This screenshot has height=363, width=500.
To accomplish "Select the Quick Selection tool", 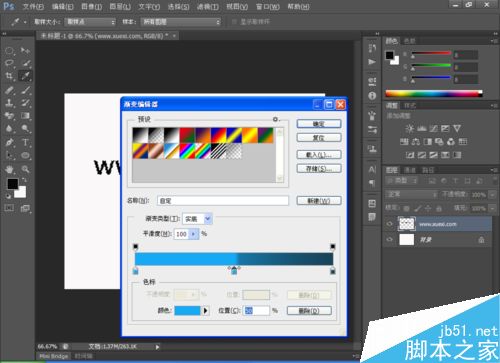I will pos(25,63).
